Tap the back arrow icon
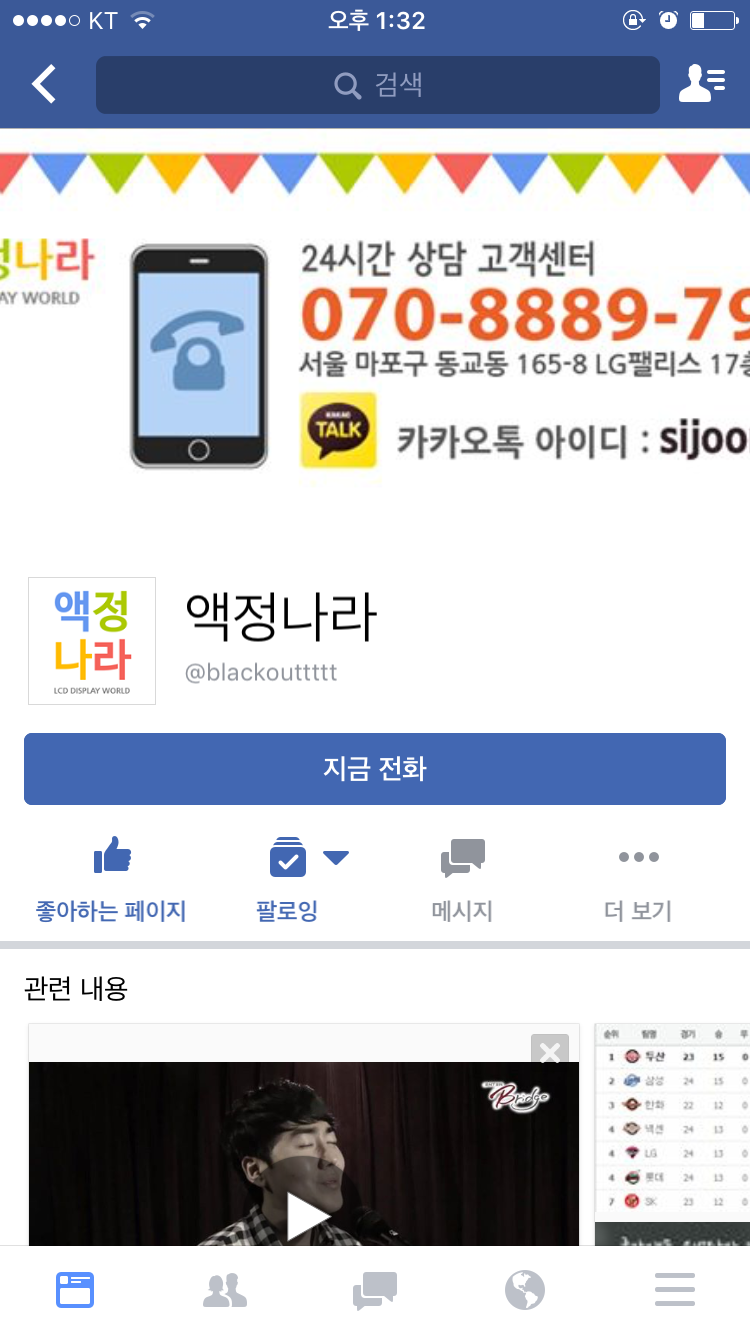Viewport: 750px width, 1334px height. tap(44, 85)
